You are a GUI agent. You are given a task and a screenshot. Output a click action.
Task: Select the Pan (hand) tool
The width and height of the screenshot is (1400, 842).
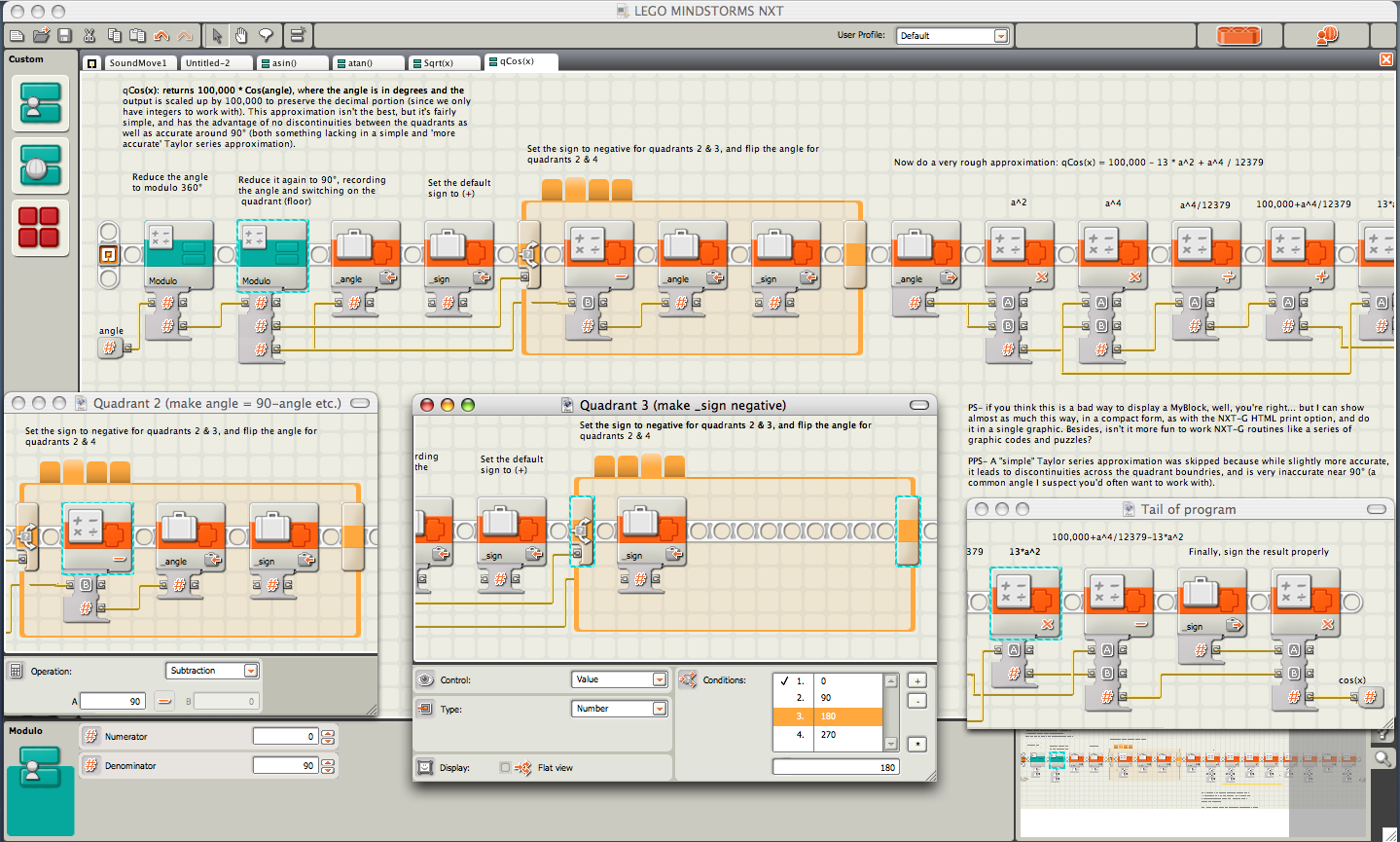pos(240,36)
